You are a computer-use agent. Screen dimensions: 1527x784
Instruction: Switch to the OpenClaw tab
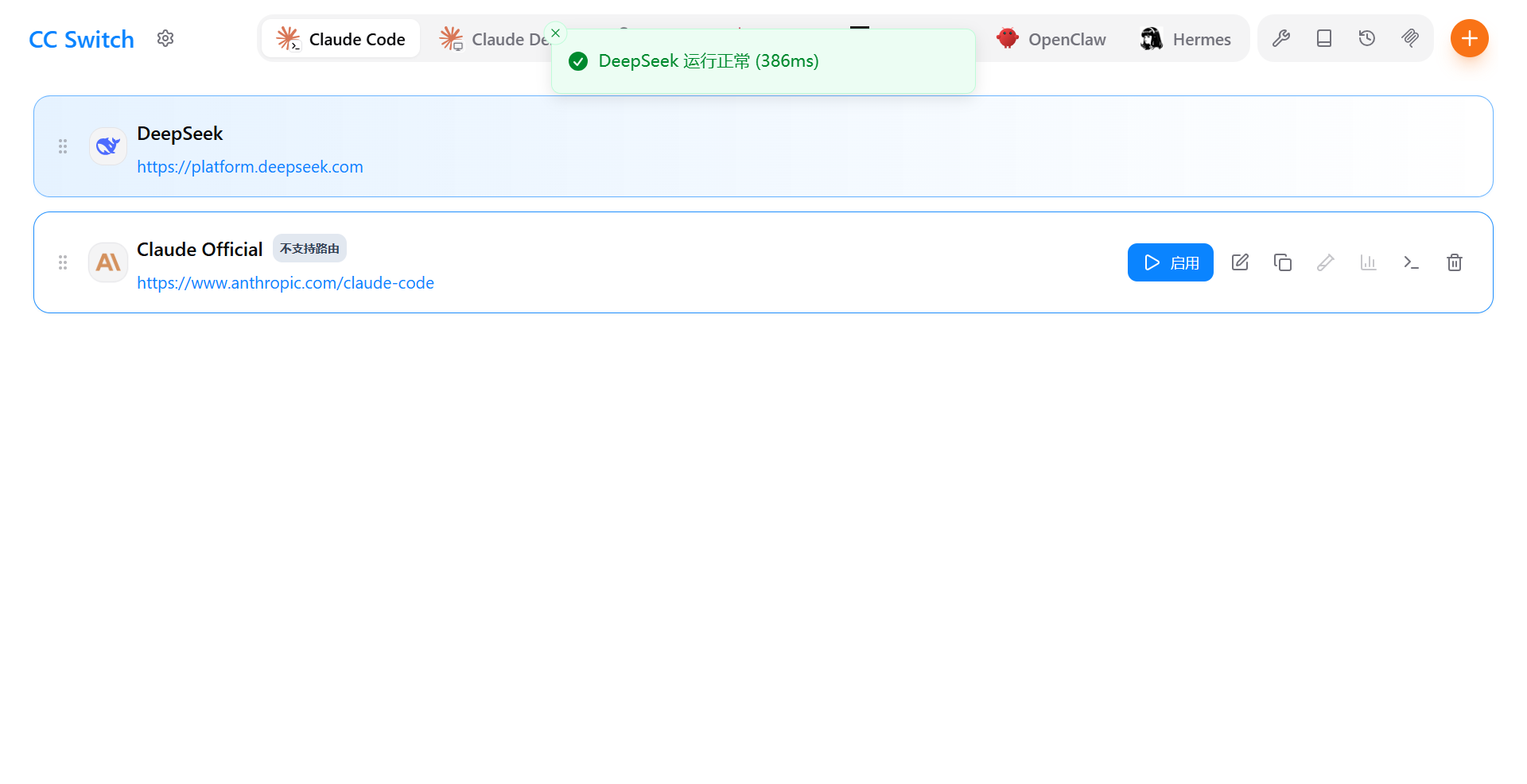point(1051,38)
